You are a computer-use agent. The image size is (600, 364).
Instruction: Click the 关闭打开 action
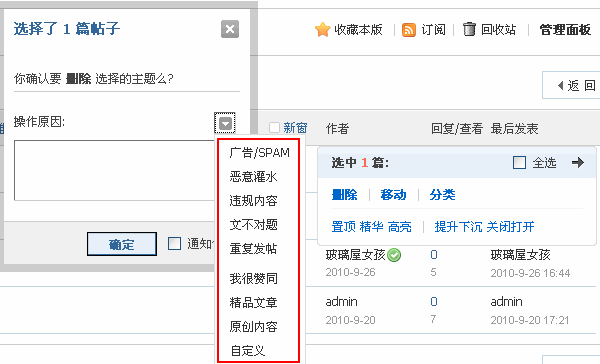point(510,227)
